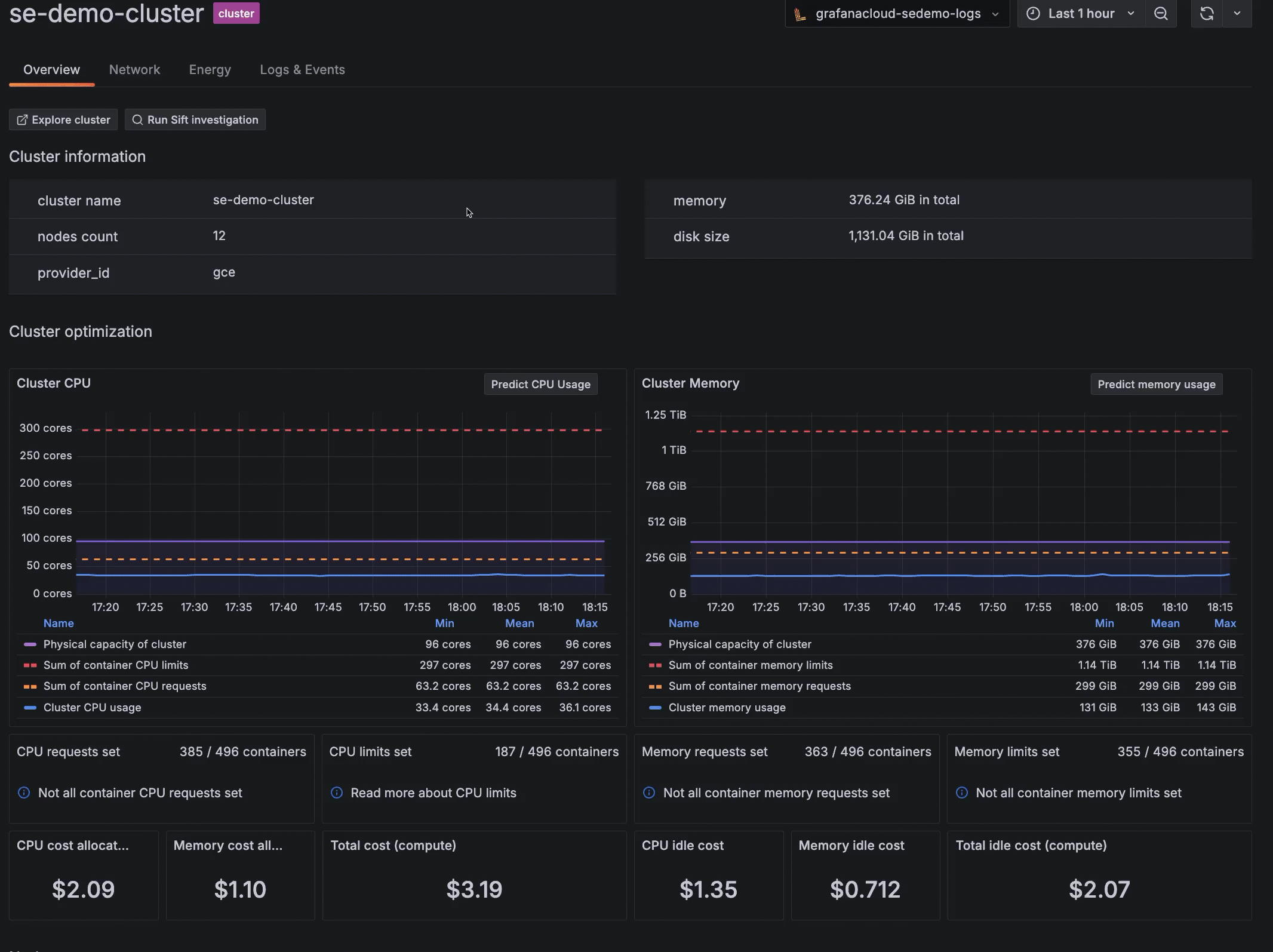The image size is (1273, 952).
Task: Click info icon beside memory requests warning
Action: click(649, 793)
